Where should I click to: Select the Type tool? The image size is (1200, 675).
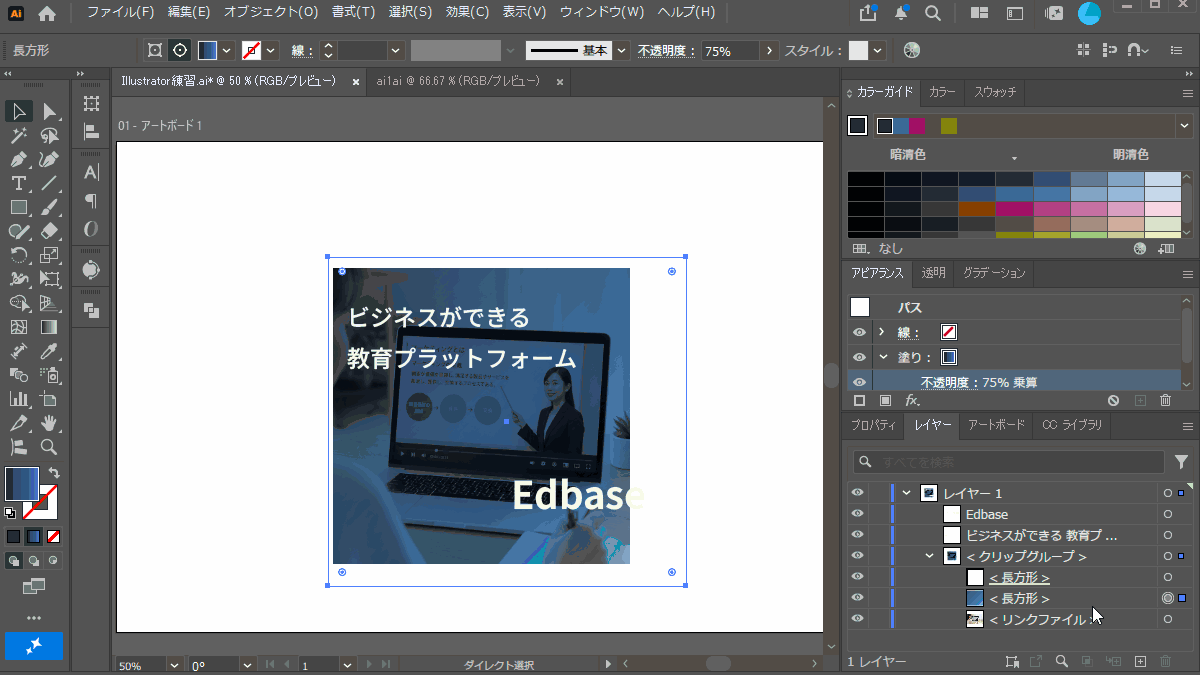(19, 183)
